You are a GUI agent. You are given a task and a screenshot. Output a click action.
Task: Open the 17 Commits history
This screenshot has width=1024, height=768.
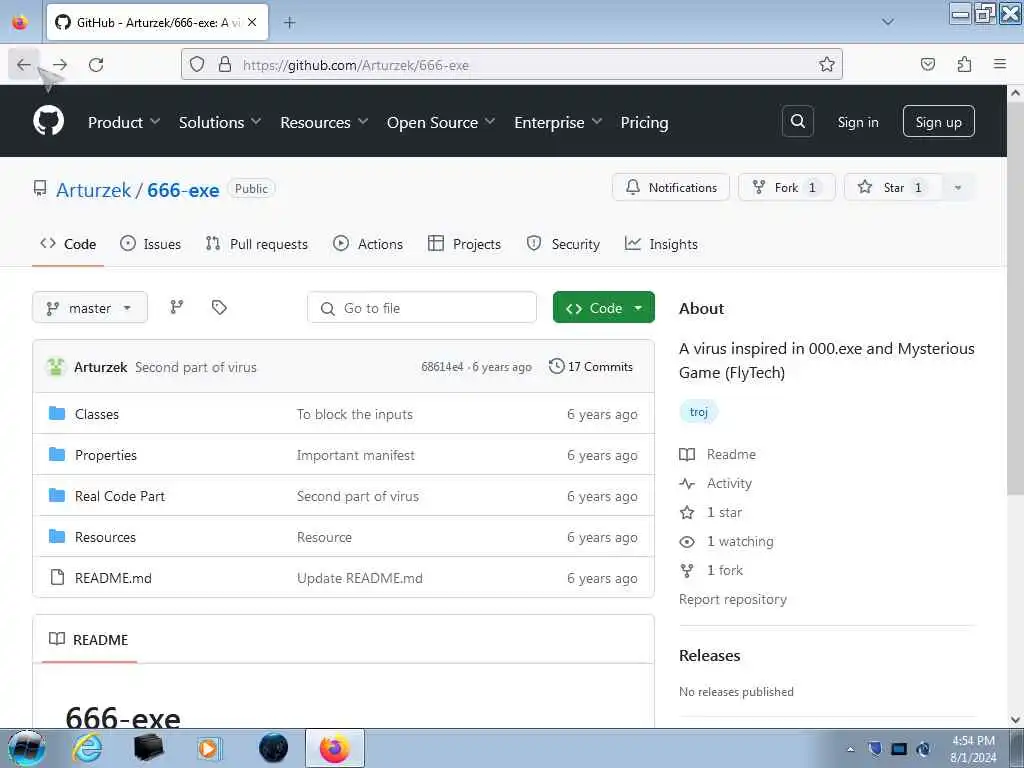point(591,366)
